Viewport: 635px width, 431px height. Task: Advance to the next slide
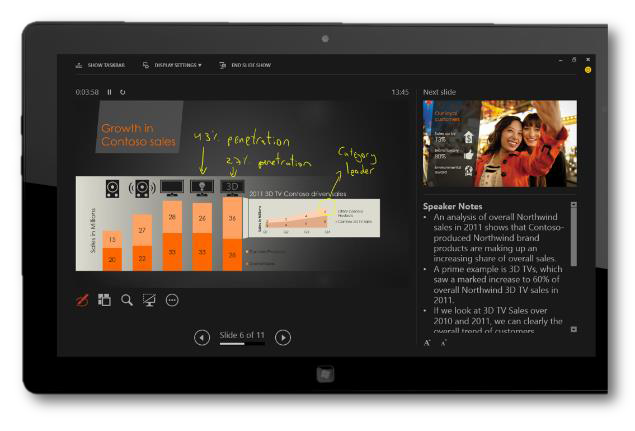283,337
